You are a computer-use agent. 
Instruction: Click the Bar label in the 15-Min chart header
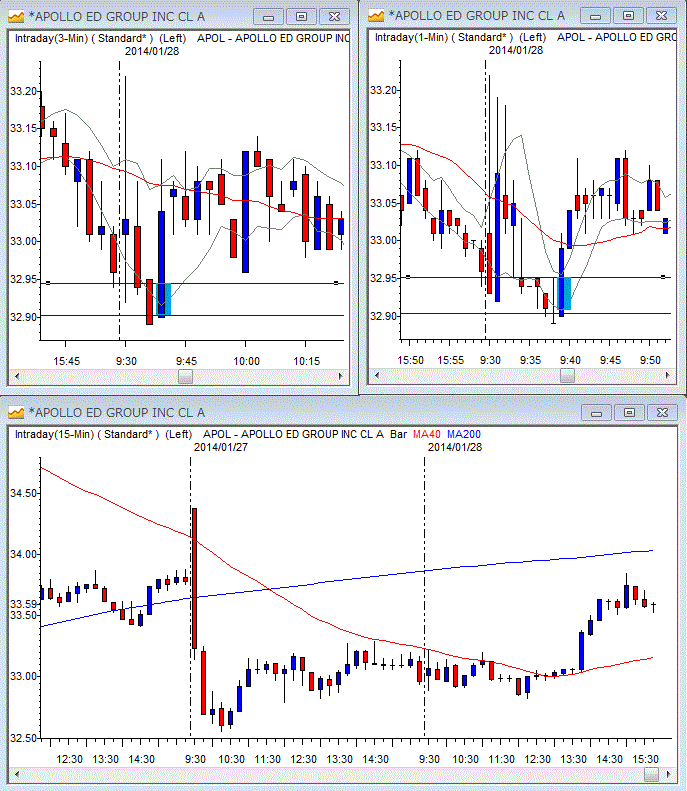398,434
